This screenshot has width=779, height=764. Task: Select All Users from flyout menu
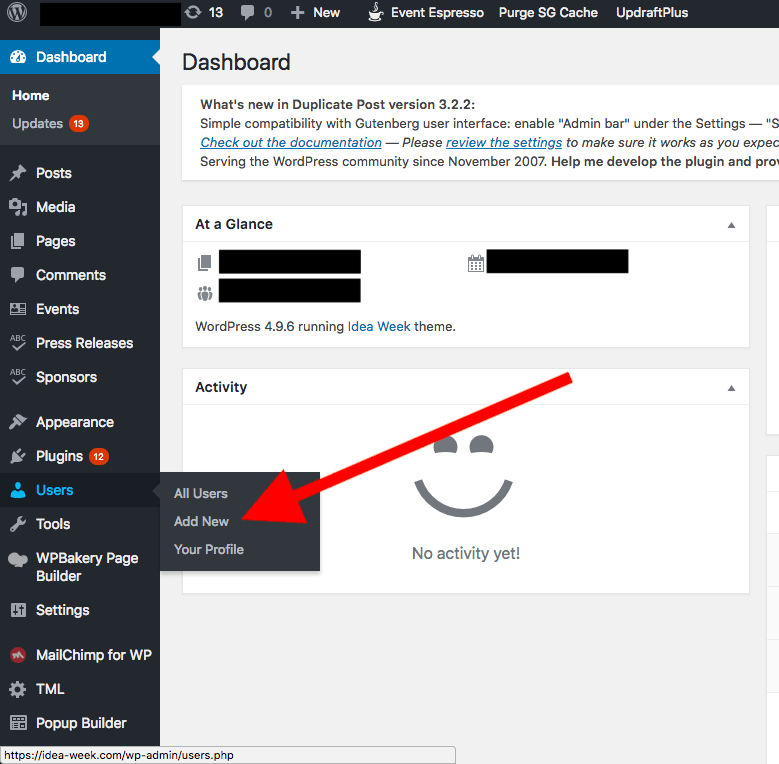[201, 493]
